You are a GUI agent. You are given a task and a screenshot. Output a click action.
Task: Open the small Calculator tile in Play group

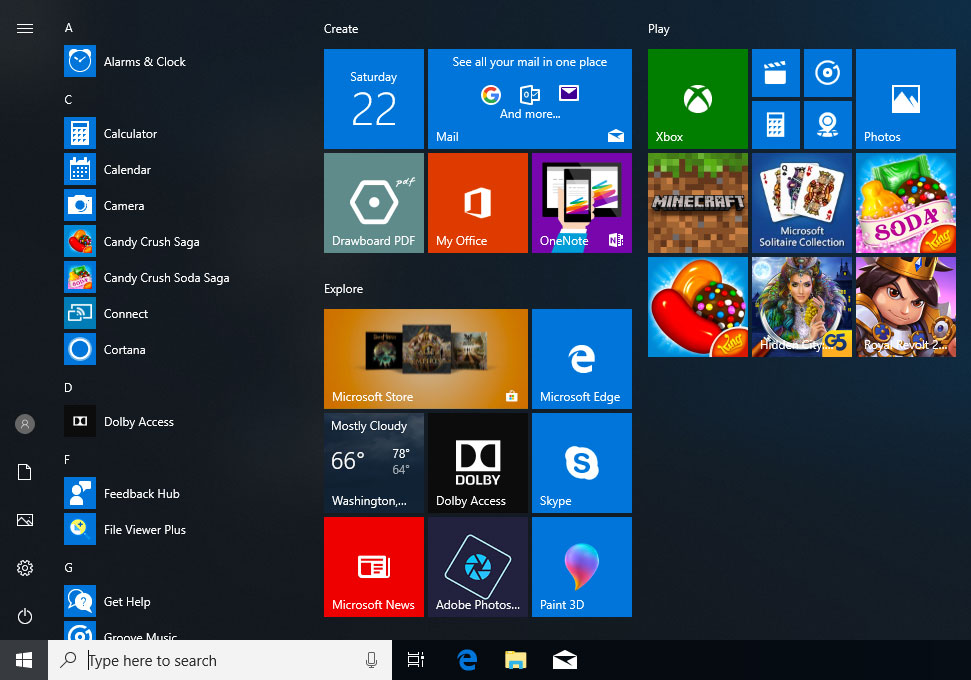(x=776, y=125)
